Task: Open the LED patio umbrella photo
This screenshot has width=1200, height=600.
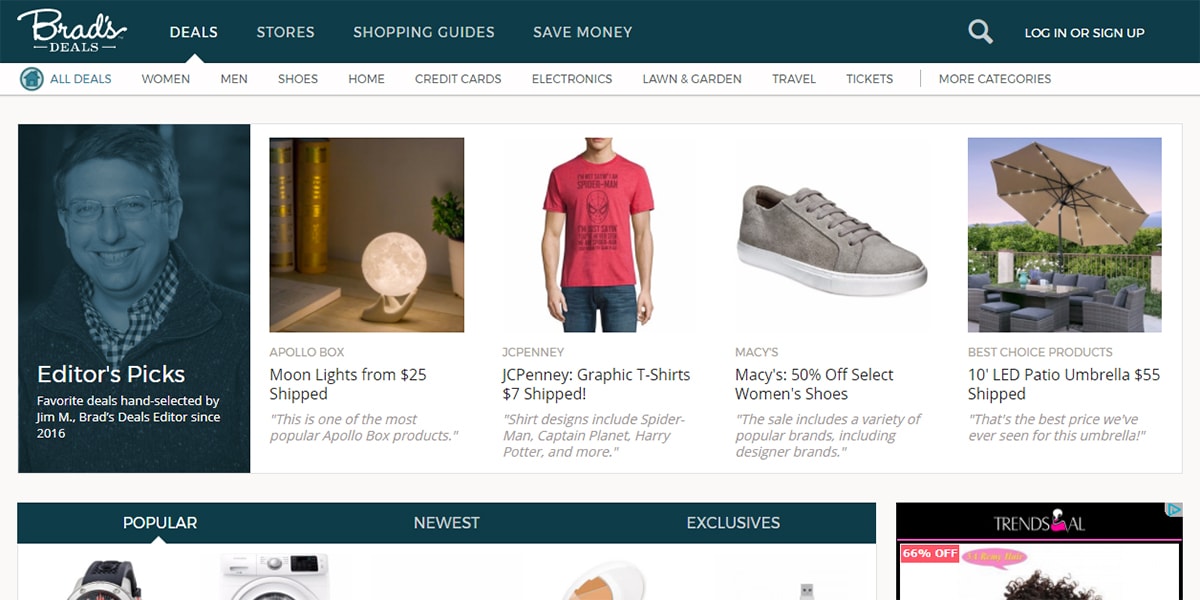Action: tap(1064, 235)
